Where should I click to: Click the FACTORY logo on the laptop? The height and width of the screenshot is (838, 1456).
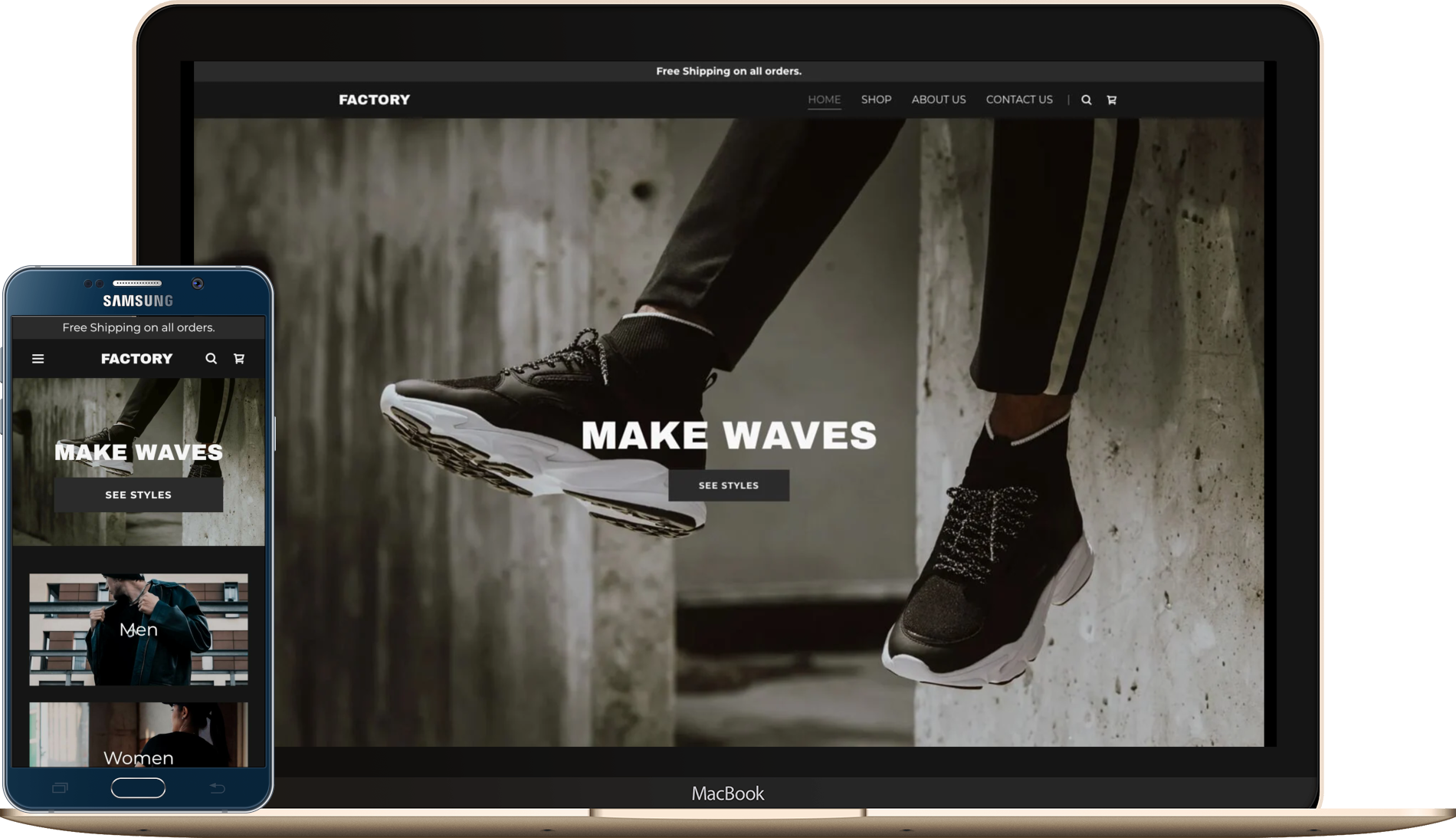coord(374,100)
